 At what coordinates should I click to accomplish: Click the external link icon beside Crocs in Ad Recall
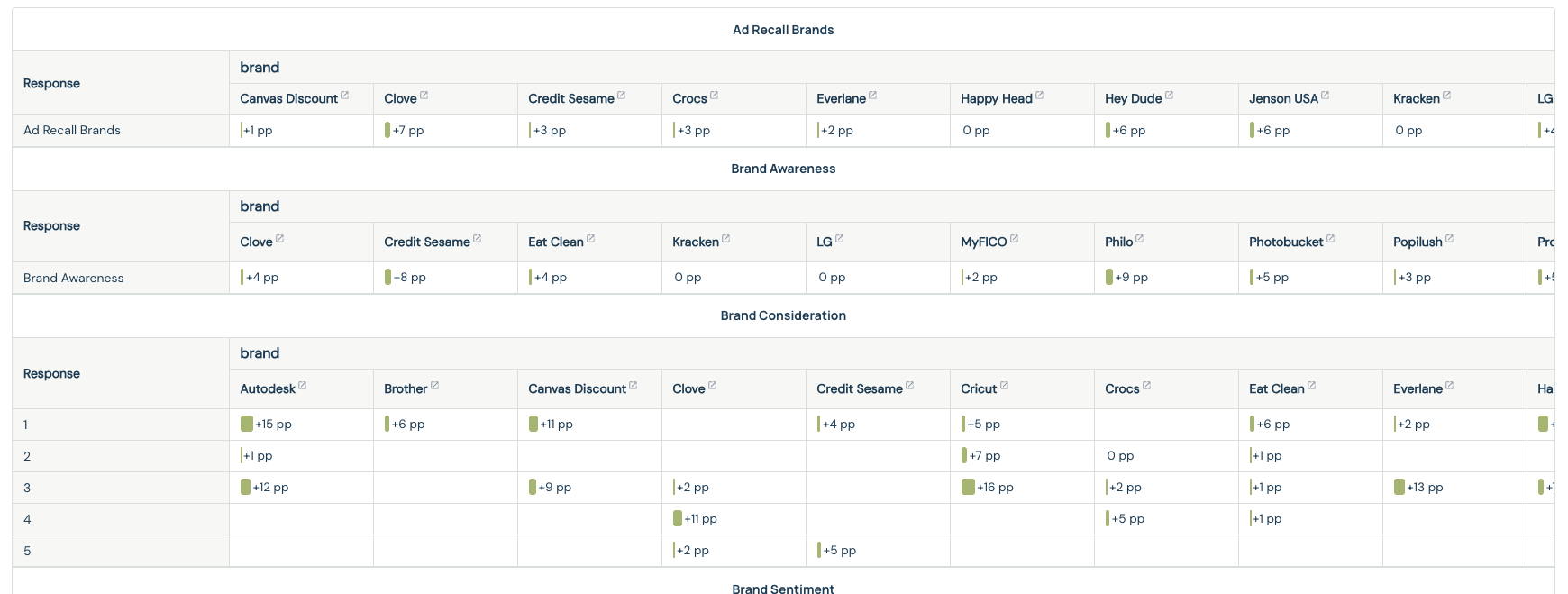(714, 95)
